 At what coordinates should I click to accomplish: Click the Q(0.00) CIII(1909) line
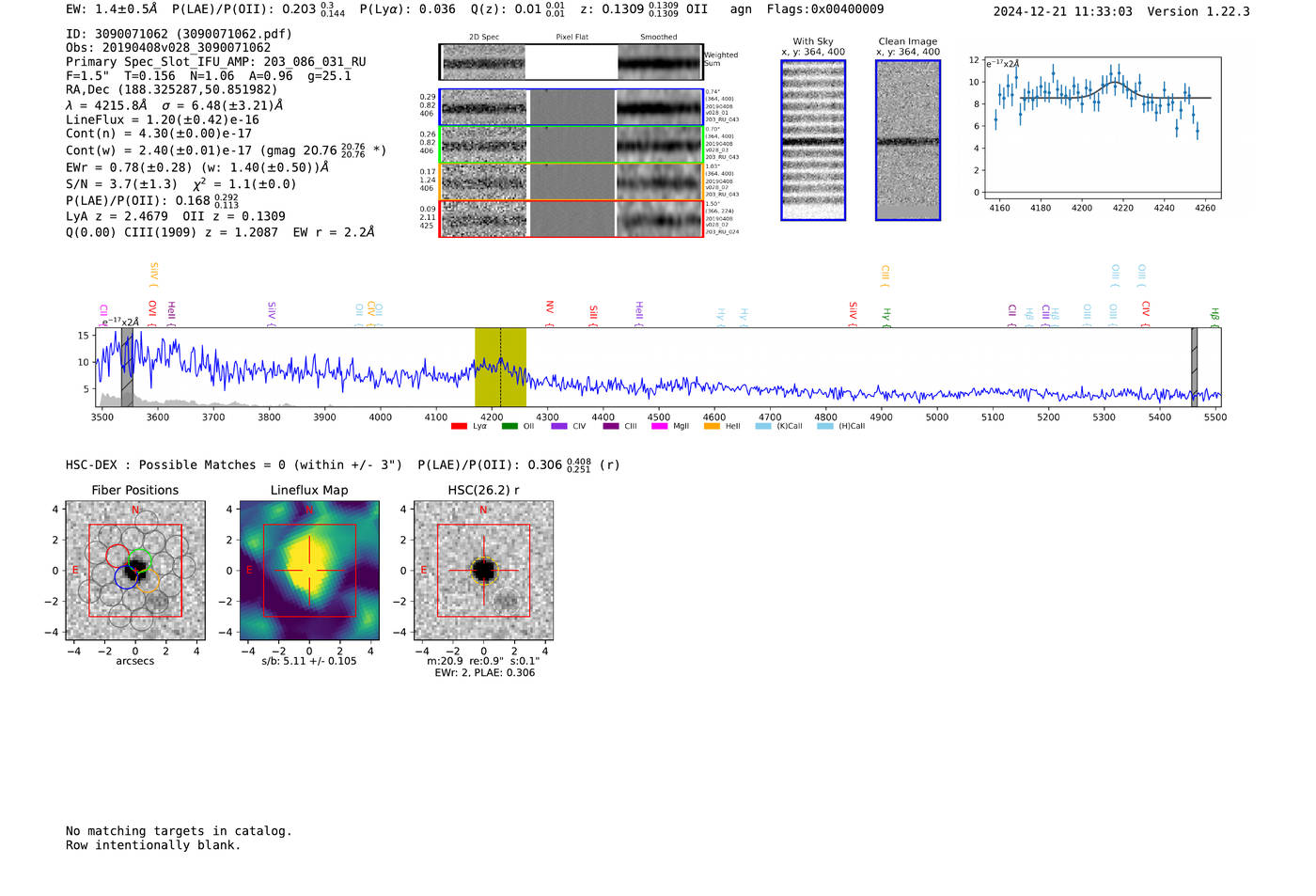click(x=220, y=232)
